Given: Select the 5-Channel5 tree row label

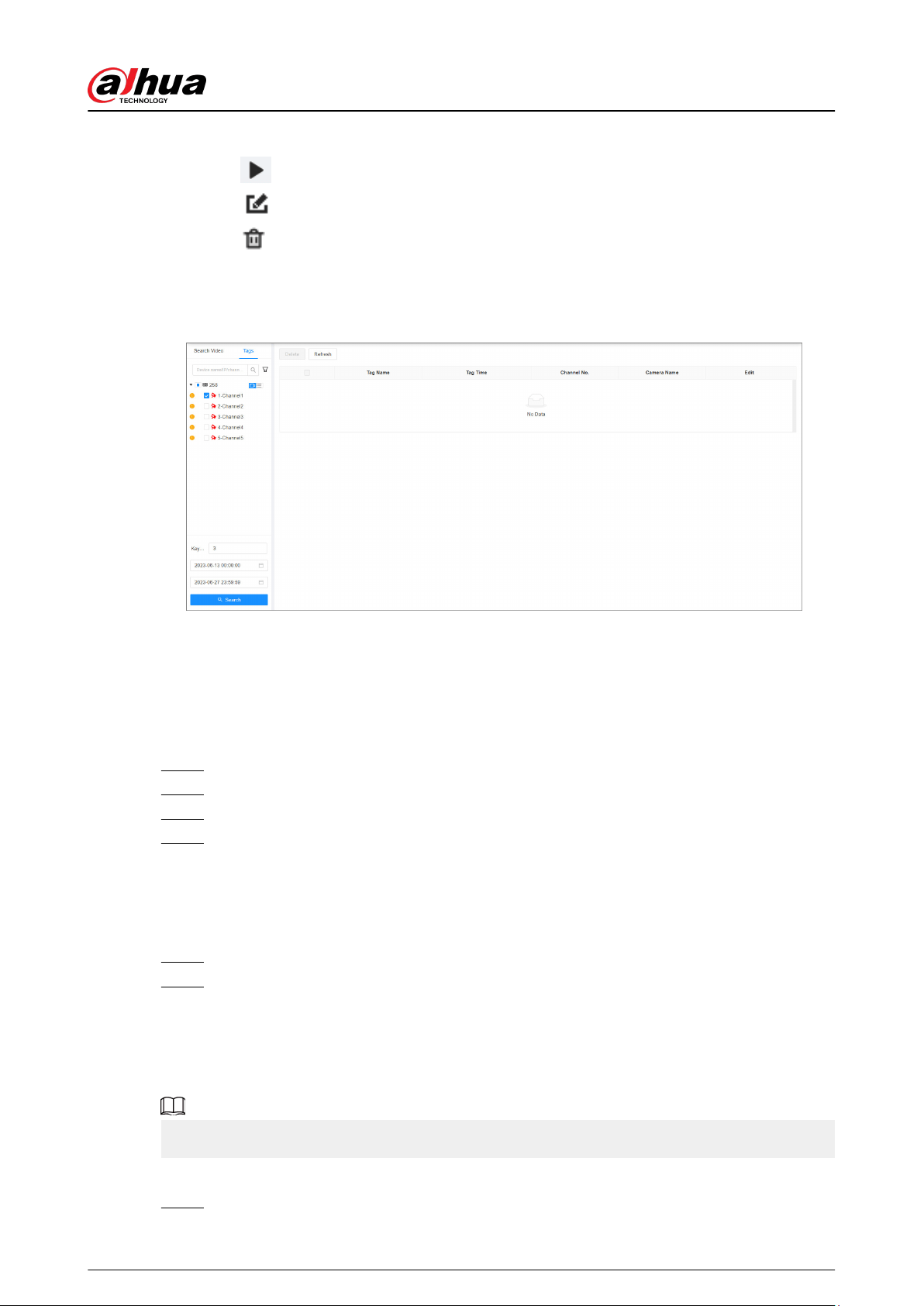Looking at the screenshot, I should pos(230,438).
